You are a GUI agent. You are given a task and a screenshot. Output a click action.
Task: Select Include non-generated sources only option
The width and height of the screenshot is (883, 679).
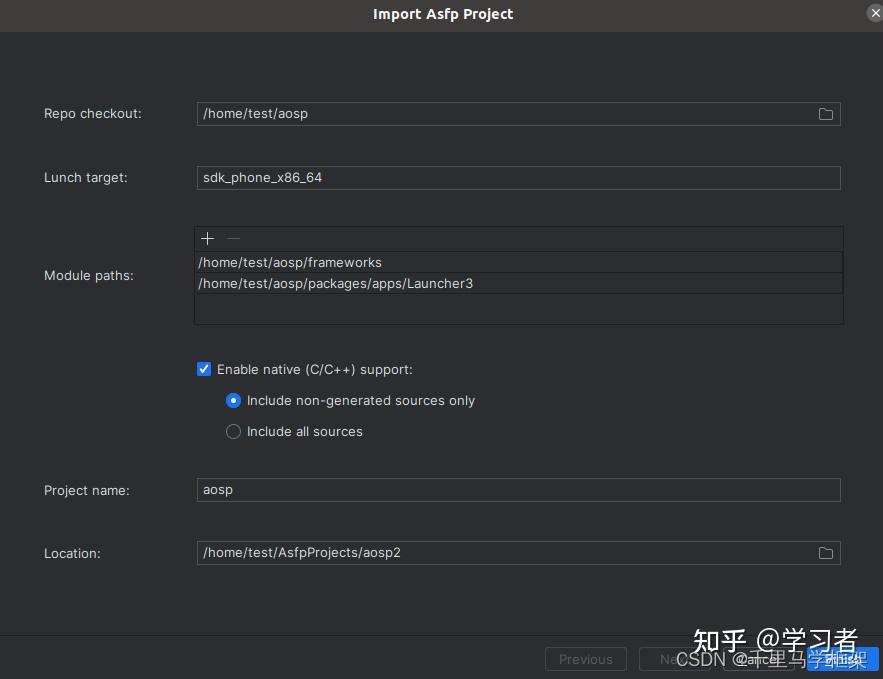233,400
